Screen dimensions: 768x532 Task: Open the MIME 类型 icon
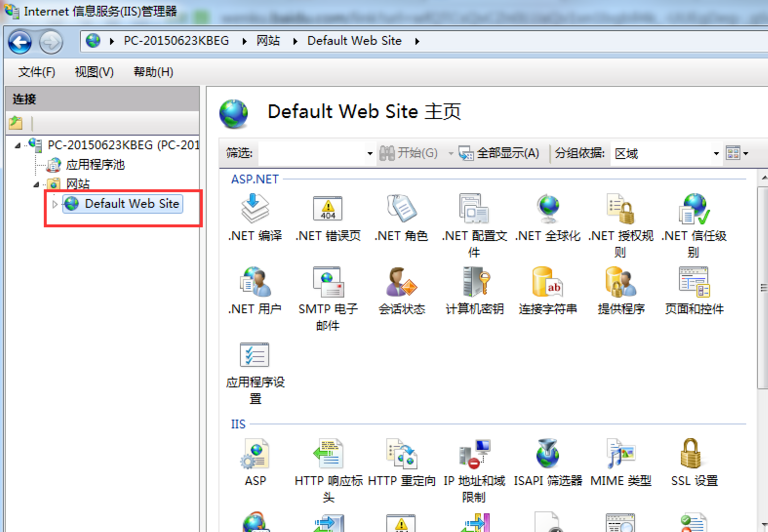click(620, 454)
